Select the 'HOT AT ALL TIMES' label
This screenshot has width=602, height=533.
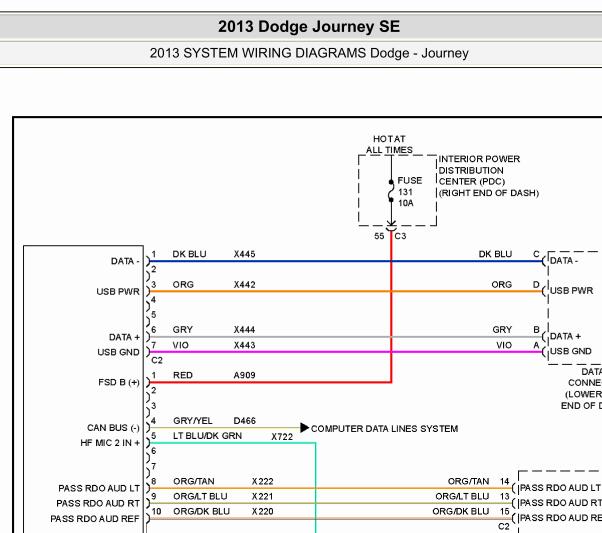[389, 144]
